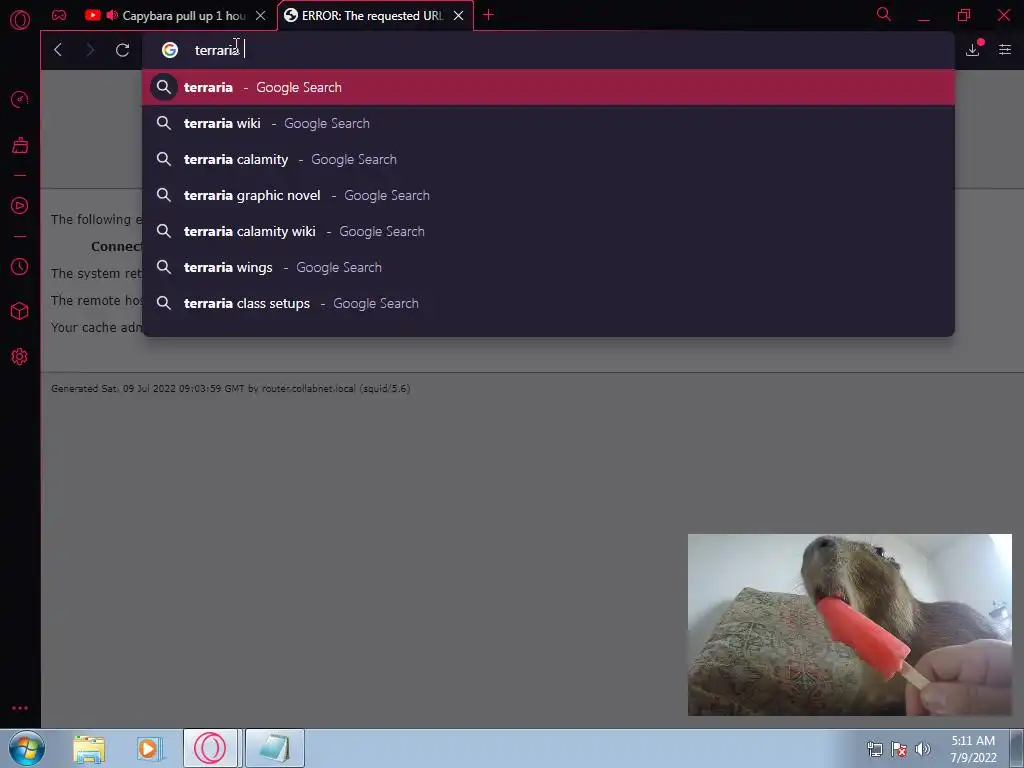Open the clock showing 5:11 AM
This screenshot has width=1024, height=768.
973,749
